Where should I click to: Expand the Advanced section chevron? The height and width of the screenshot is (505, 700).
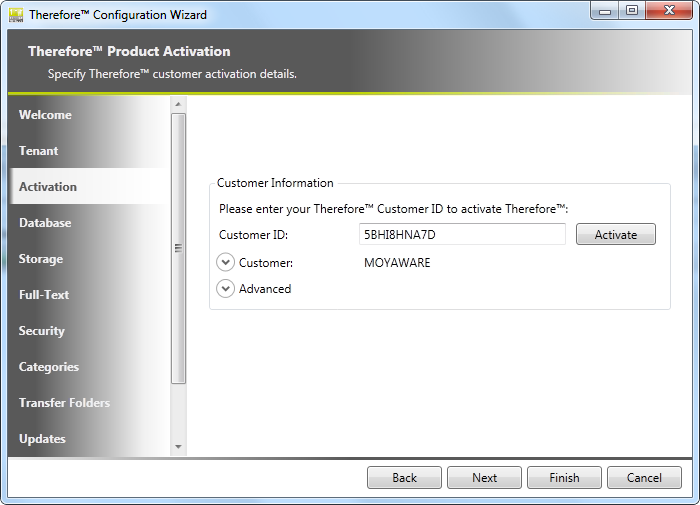[226, 289]
